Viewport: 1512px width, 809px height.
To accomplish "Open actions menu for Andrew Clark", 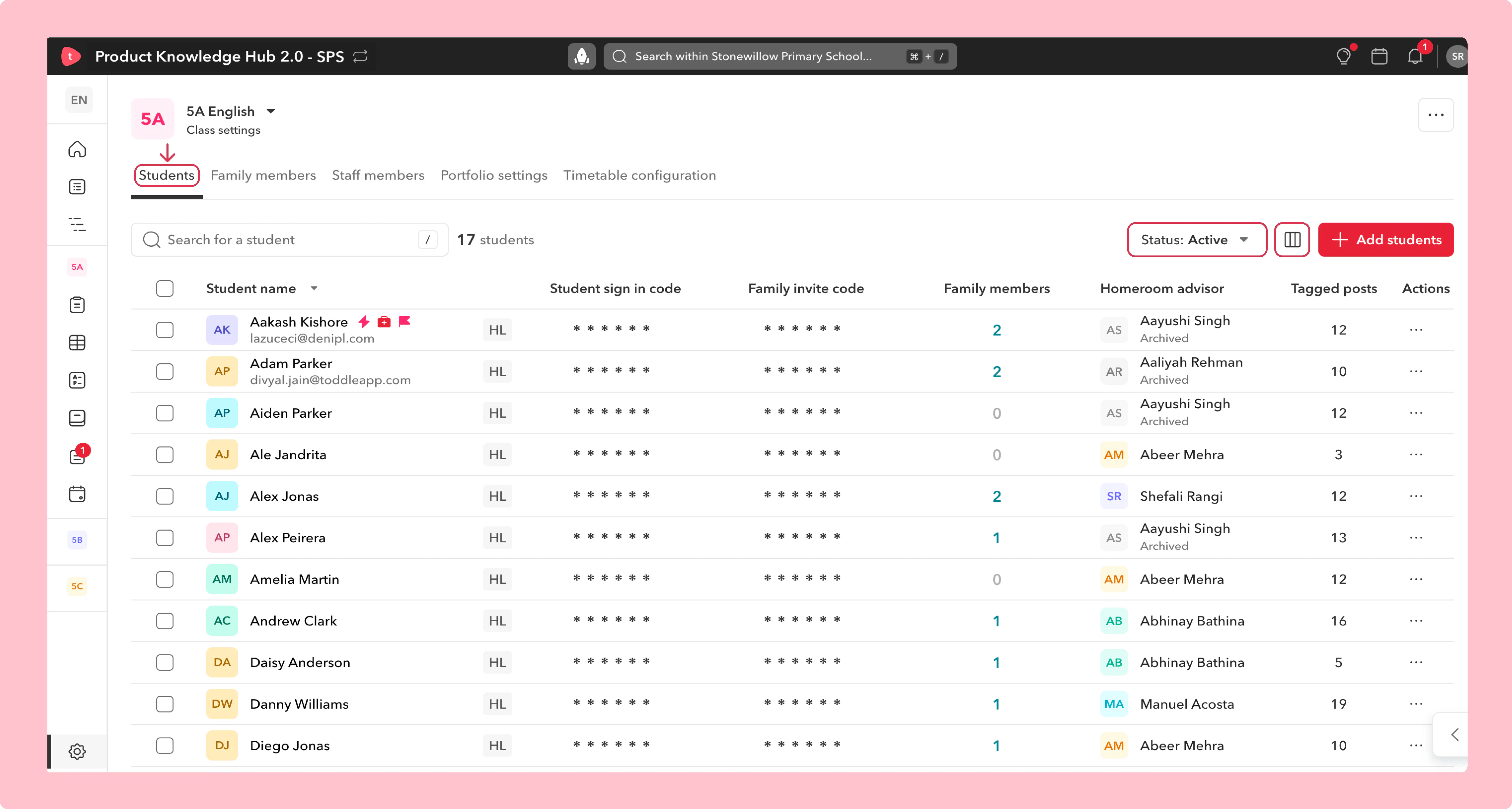I will click(1416, 621).
